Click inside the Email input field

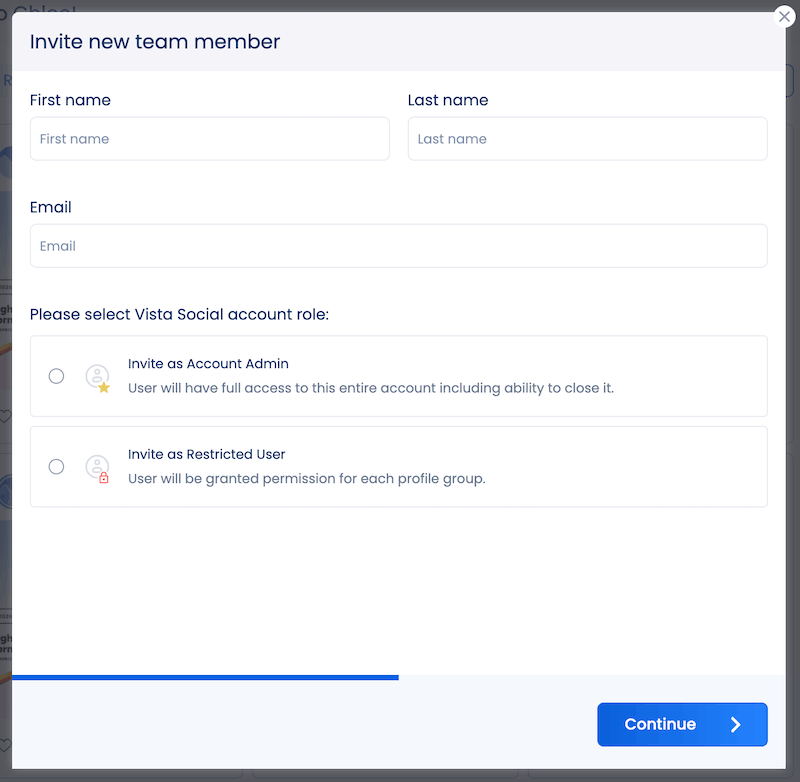(x=400, y=245)
